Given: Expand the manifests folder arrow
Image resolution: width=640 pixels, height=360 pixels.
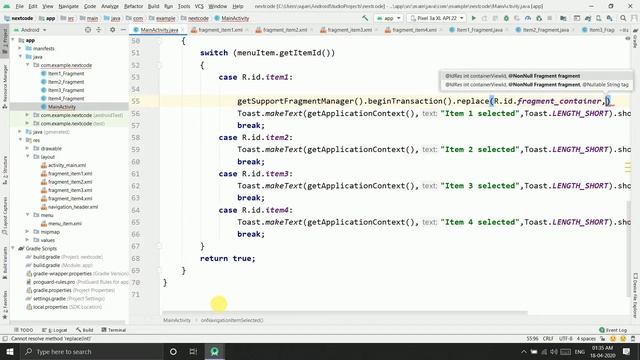Looking at the screenshot, I should point(20,49).
